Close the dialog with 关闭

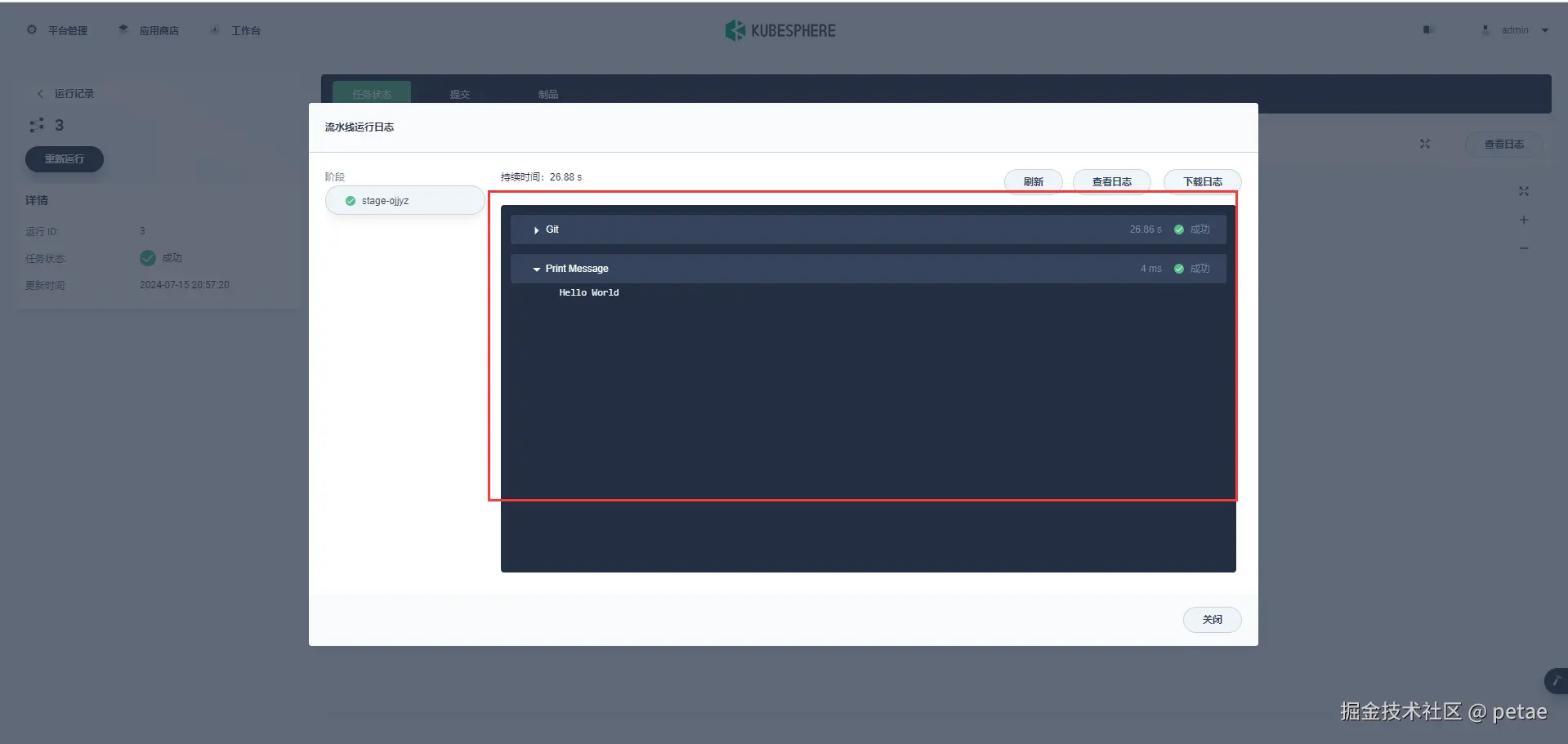1212,619
